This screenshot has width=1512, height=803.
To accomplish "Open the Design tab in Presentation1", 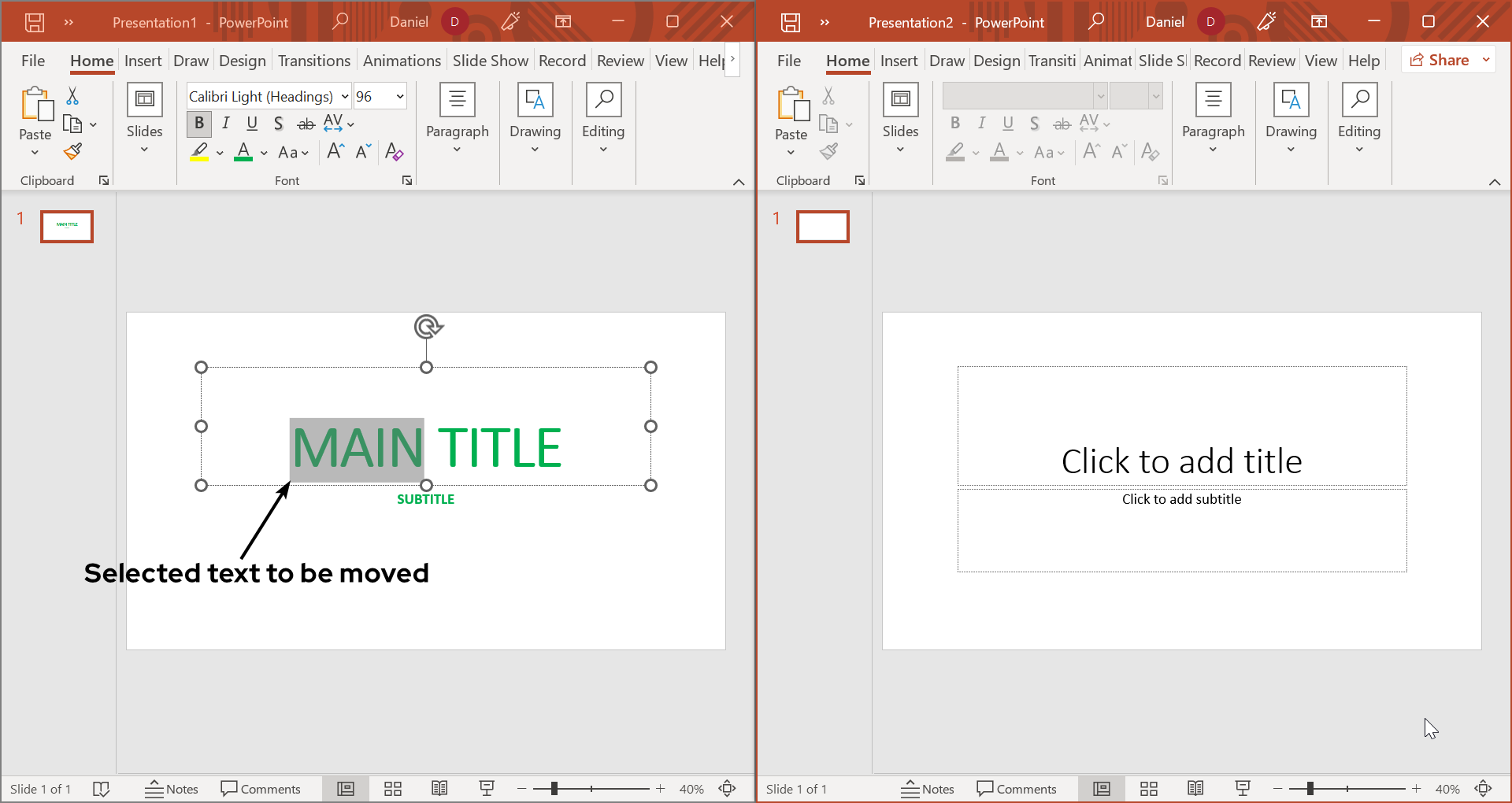I will [243, 61].
